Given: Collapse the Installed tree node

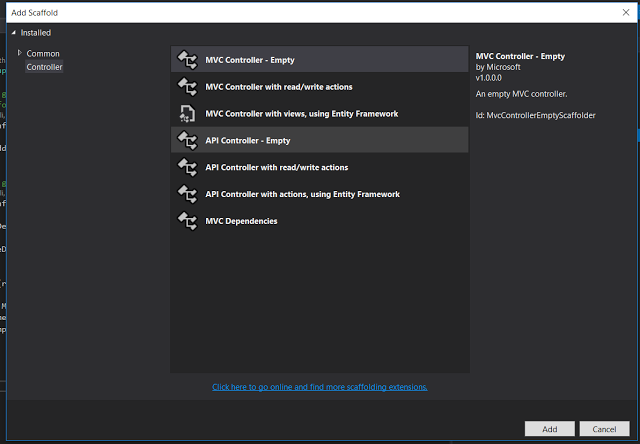Looking at the screenshot, I should [x=13, y=33].
